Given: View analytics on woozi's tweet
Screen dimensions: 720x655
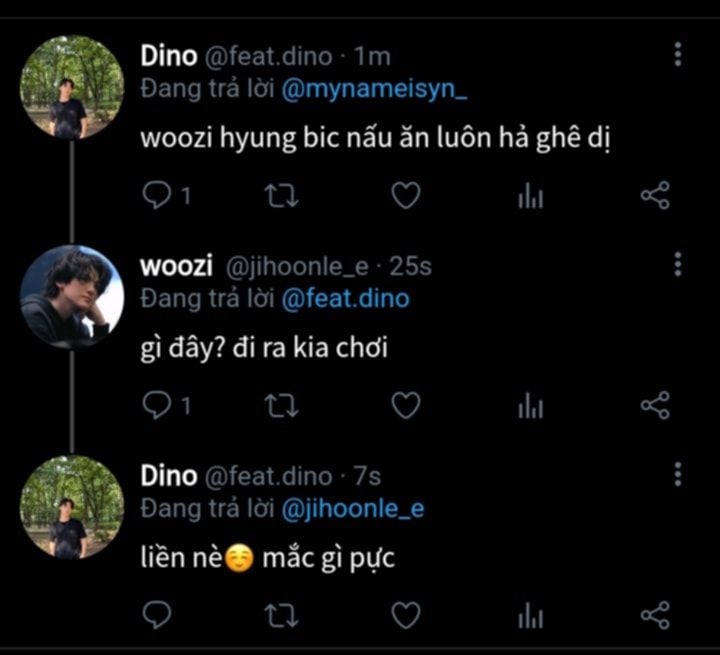Looking at the screenshot, I should point(530,407).
